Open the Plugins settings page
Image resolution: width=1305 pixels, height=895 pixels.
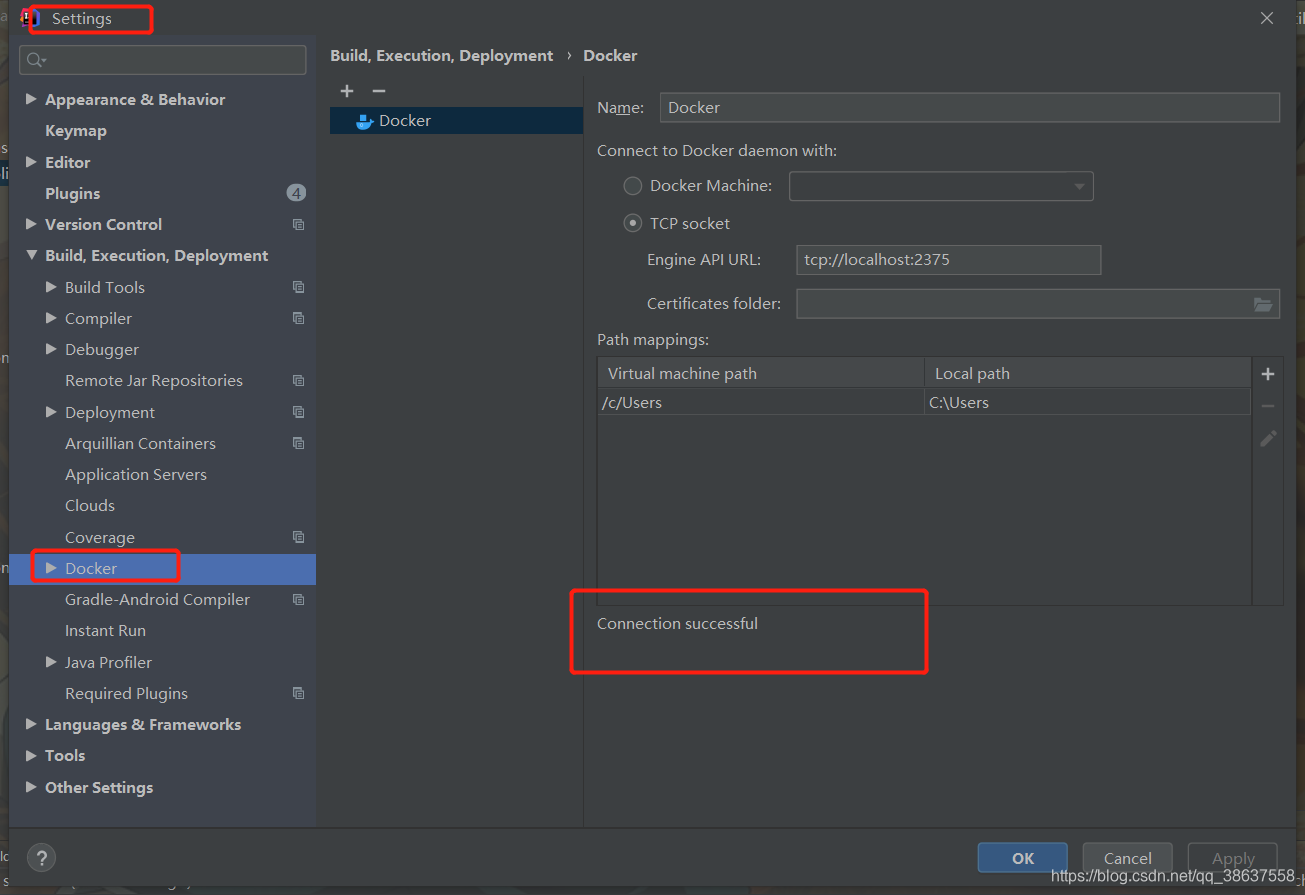point(73,193)
